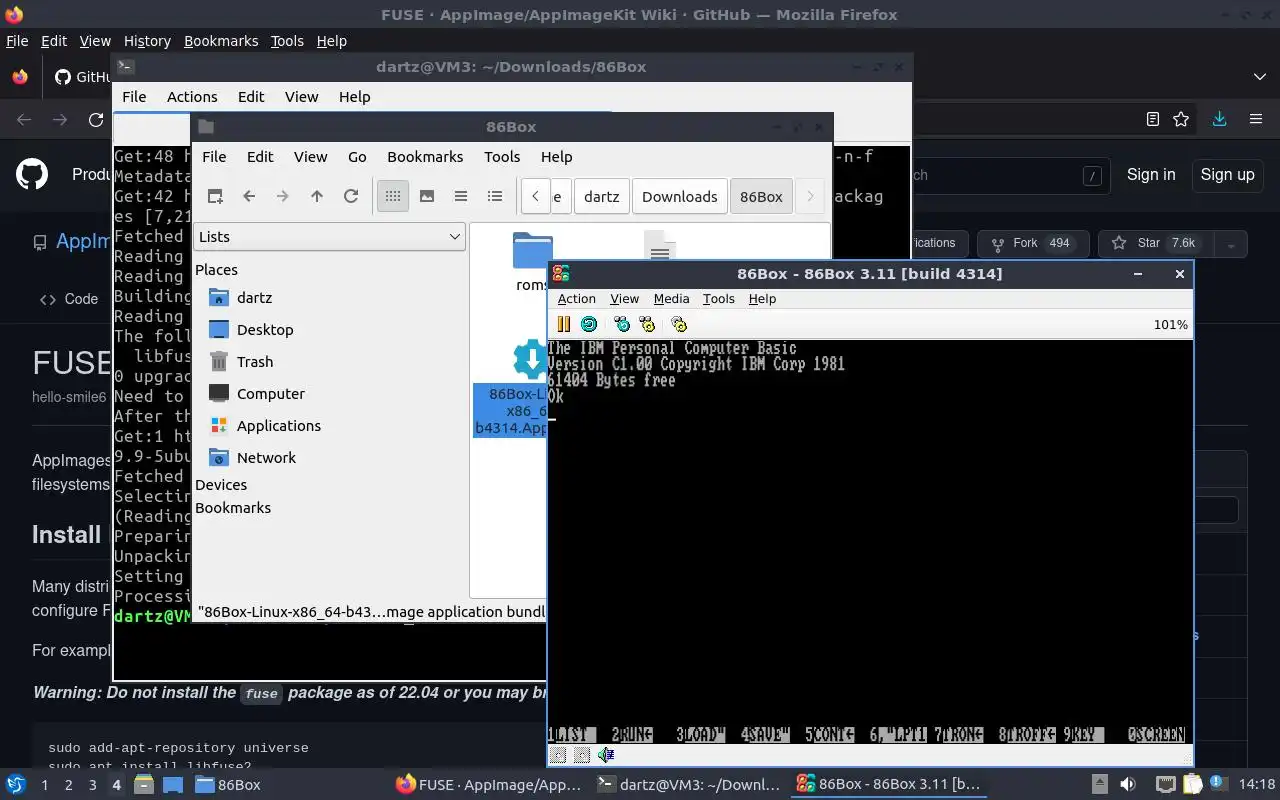Click the teal hard reset icon in 86Box
This screenshot has height=800, width=1280.
[x=589, y=324]
